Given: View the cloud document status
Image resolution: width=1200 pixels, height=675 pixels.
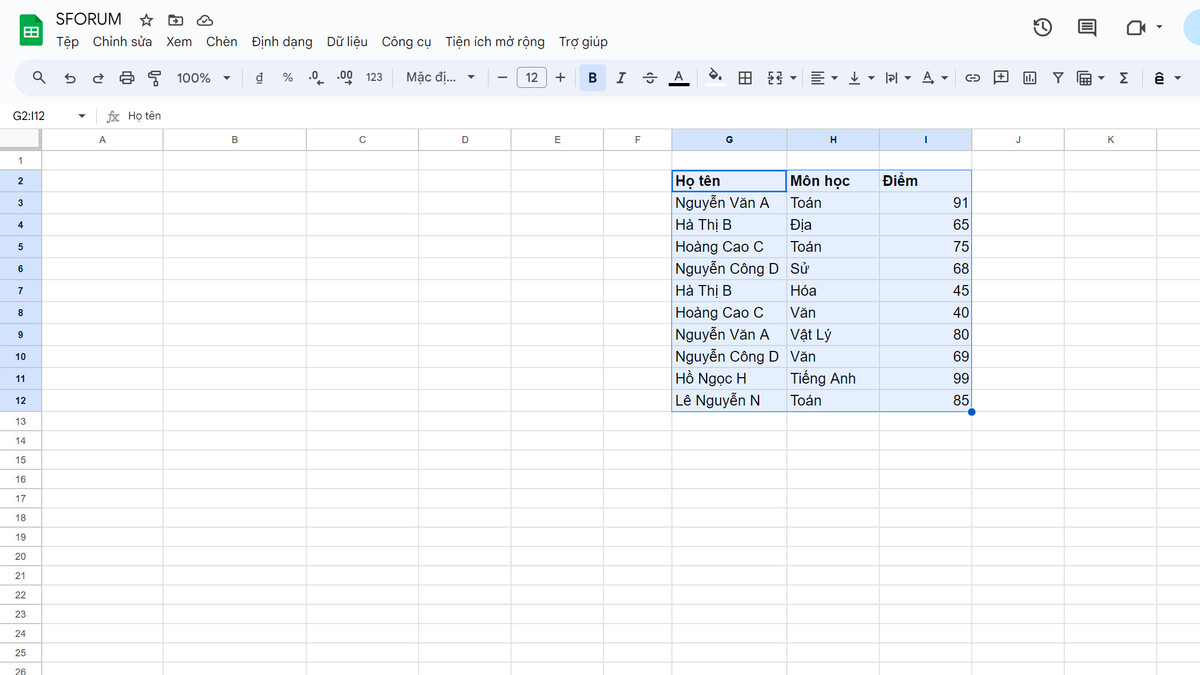Looking at the screenshot, I should [x=205, y=20].
